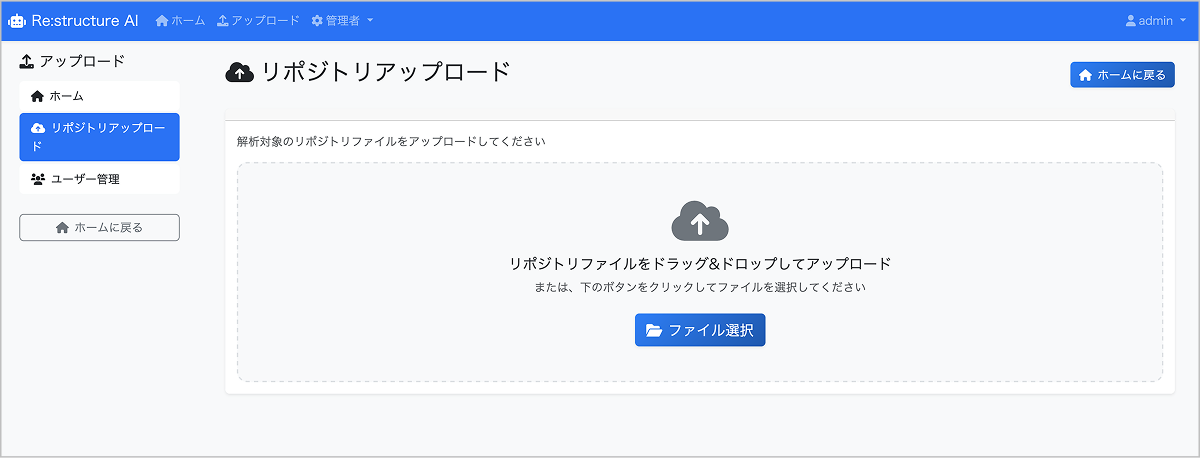1200x458 pixels.
Task: Click the blue ホームに戻る button at top right
Action: [x=1122, y=75]
